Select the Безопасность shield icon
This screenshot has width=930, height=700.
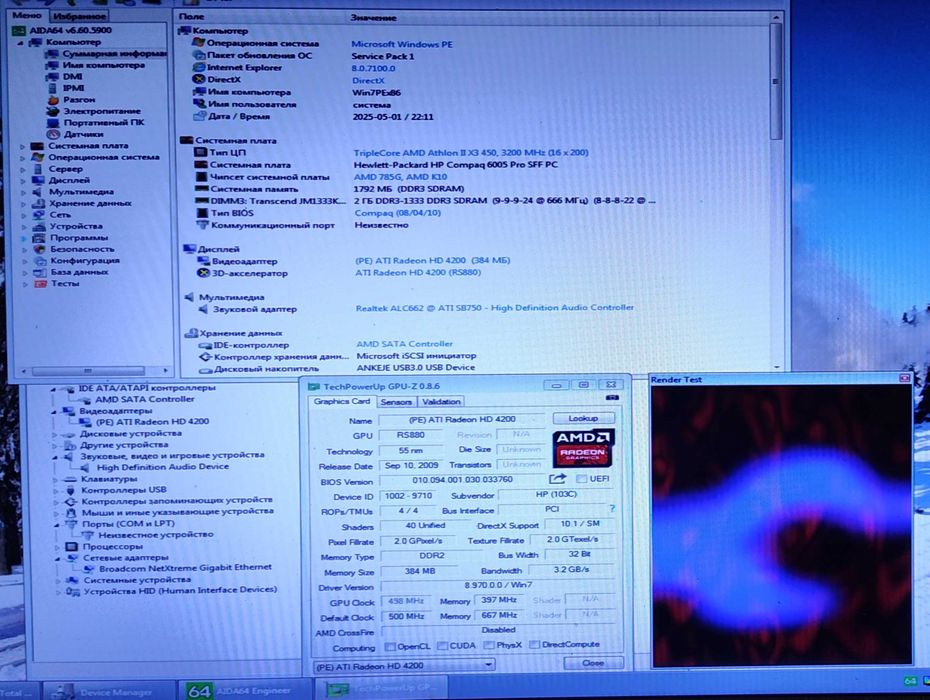click(x=39, y=249)
